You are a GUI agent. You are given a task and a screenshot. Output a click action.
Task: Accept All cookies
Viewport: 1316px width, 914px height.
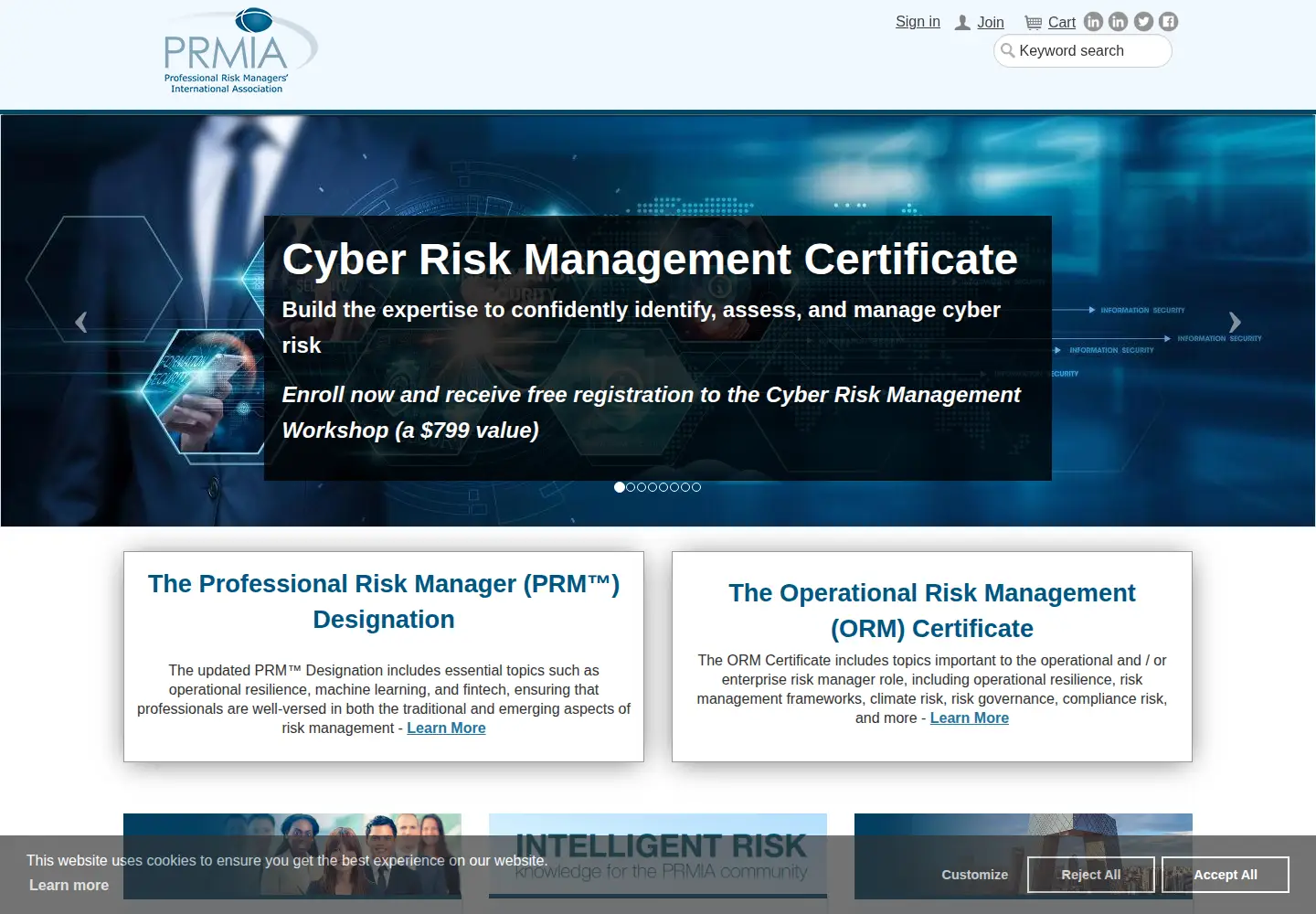point(1226,875)
